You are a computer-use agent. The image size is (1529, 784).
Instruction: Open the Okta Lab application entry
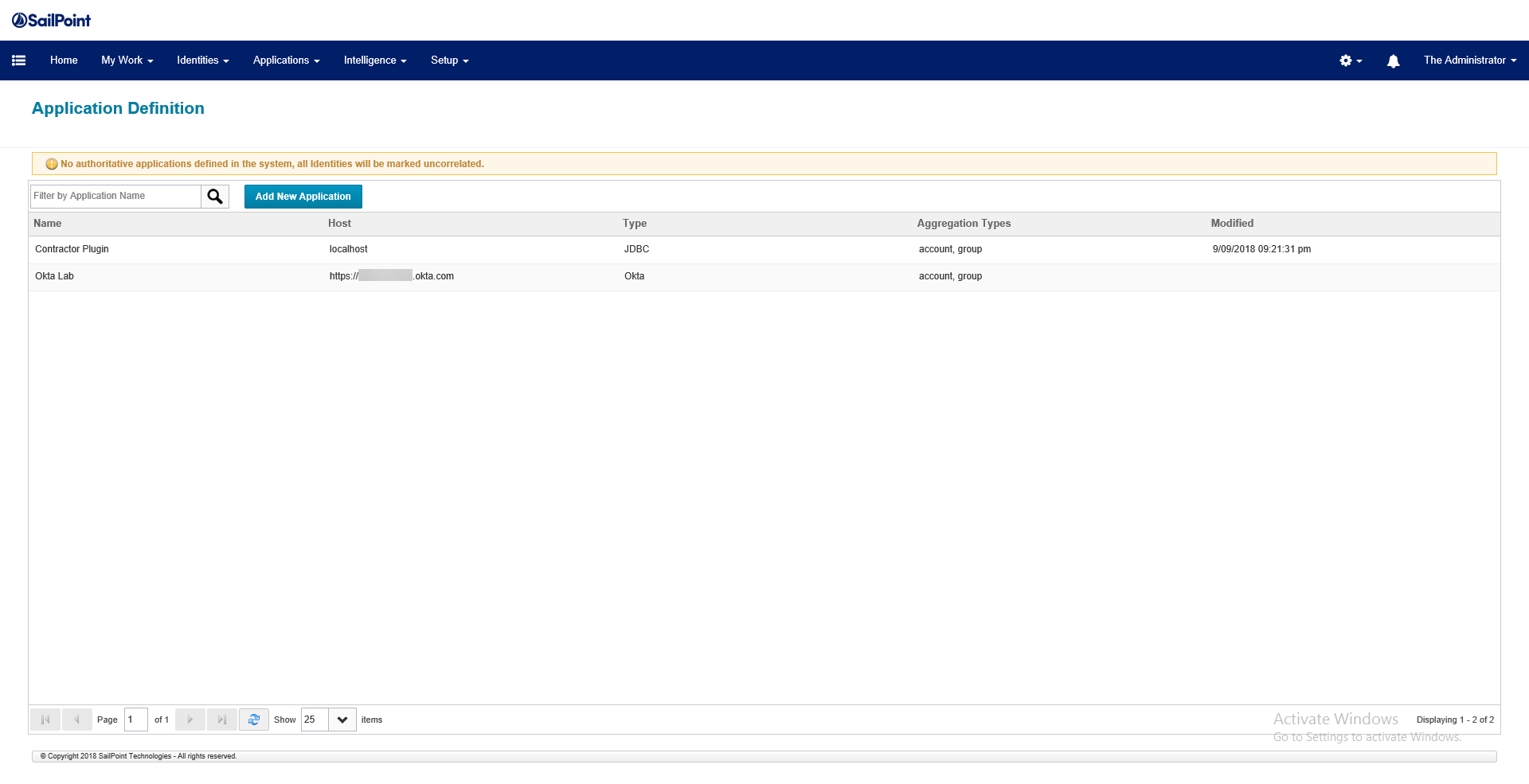(54, 276)
